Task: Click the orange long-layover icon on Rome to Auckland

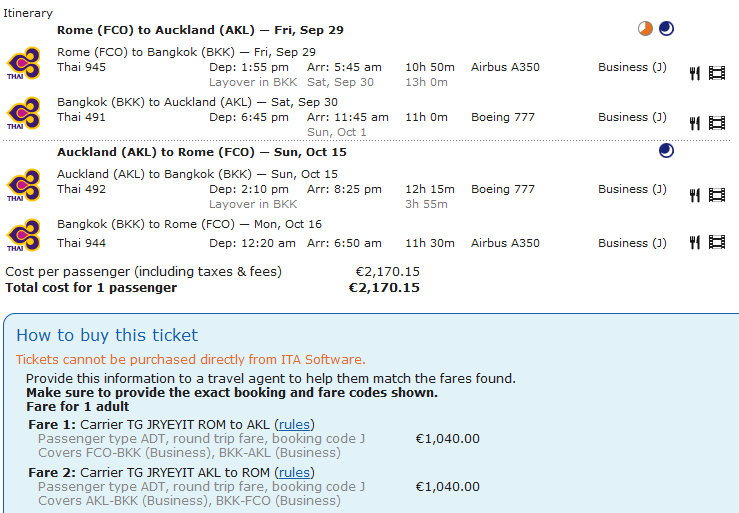Action: coord(646,29)
